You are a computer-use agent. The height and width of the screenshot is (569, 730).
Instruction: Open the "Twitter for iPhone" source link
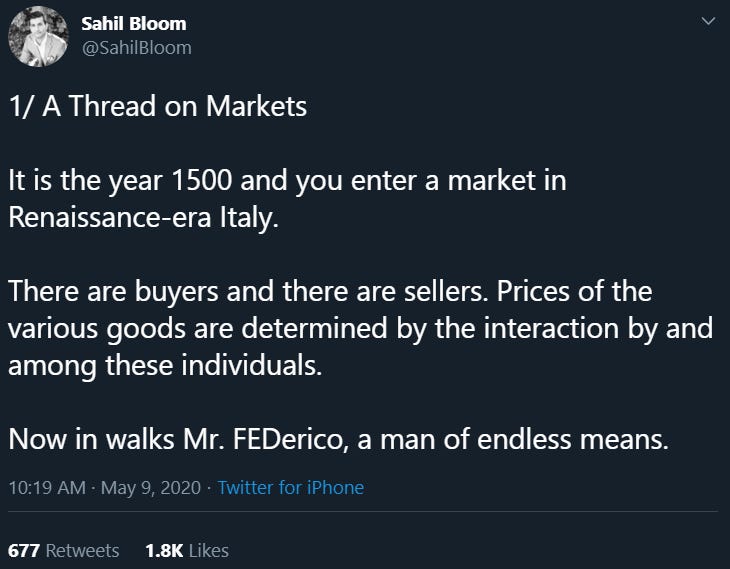(x=290, y=488)
